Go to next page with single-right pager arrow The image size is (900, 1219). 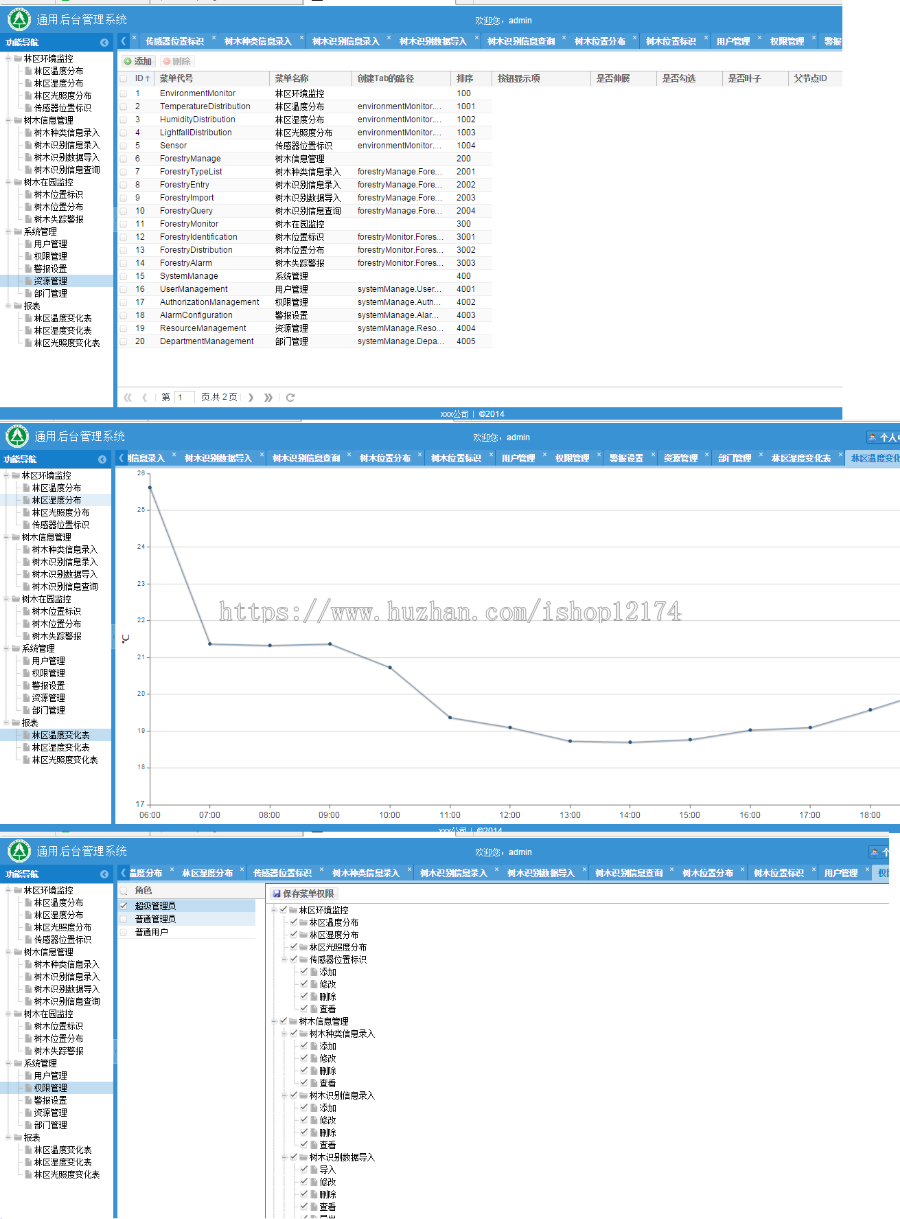(x=250, y=397)
